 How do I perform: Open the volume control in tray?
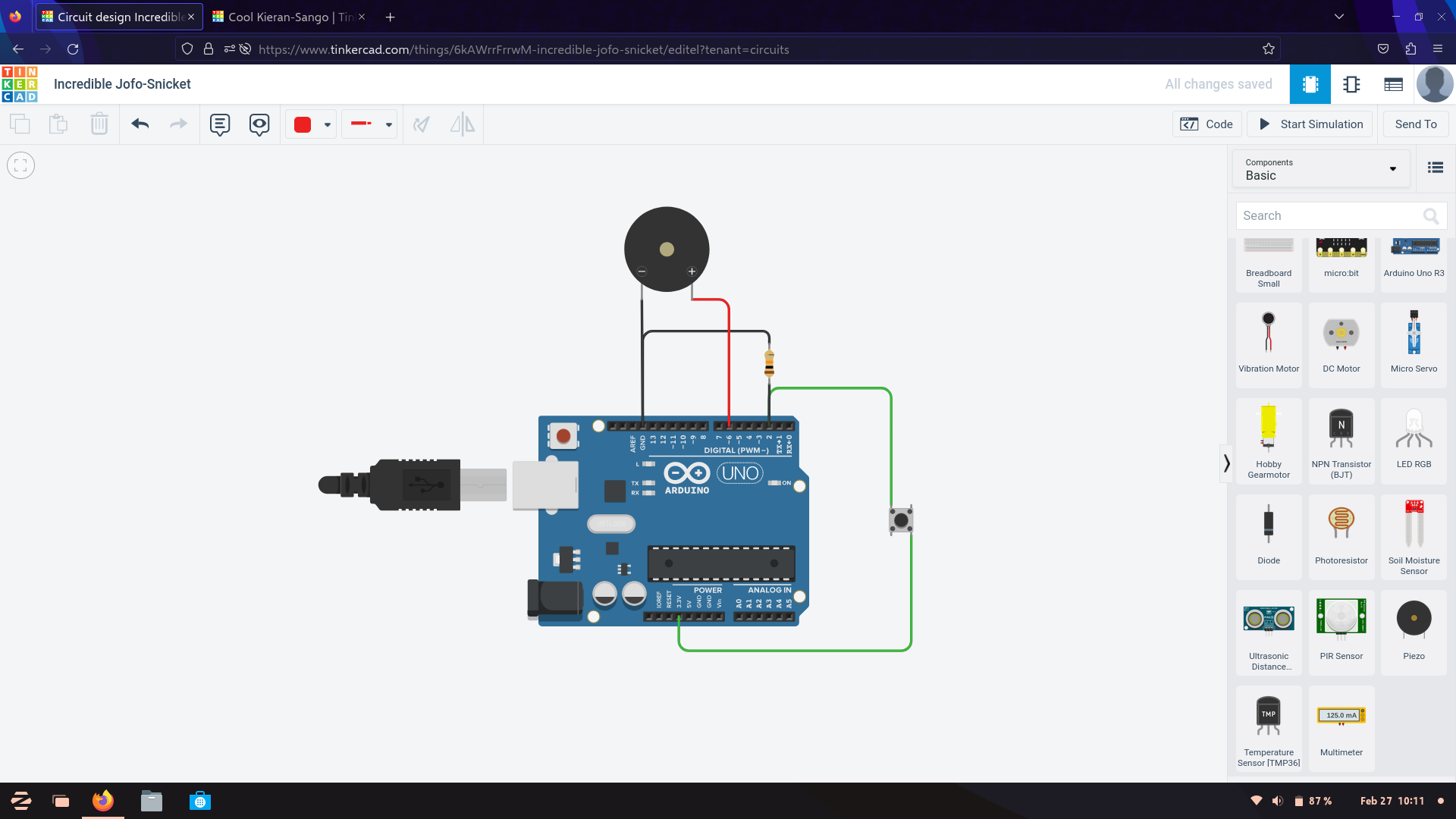[1278, 801]
